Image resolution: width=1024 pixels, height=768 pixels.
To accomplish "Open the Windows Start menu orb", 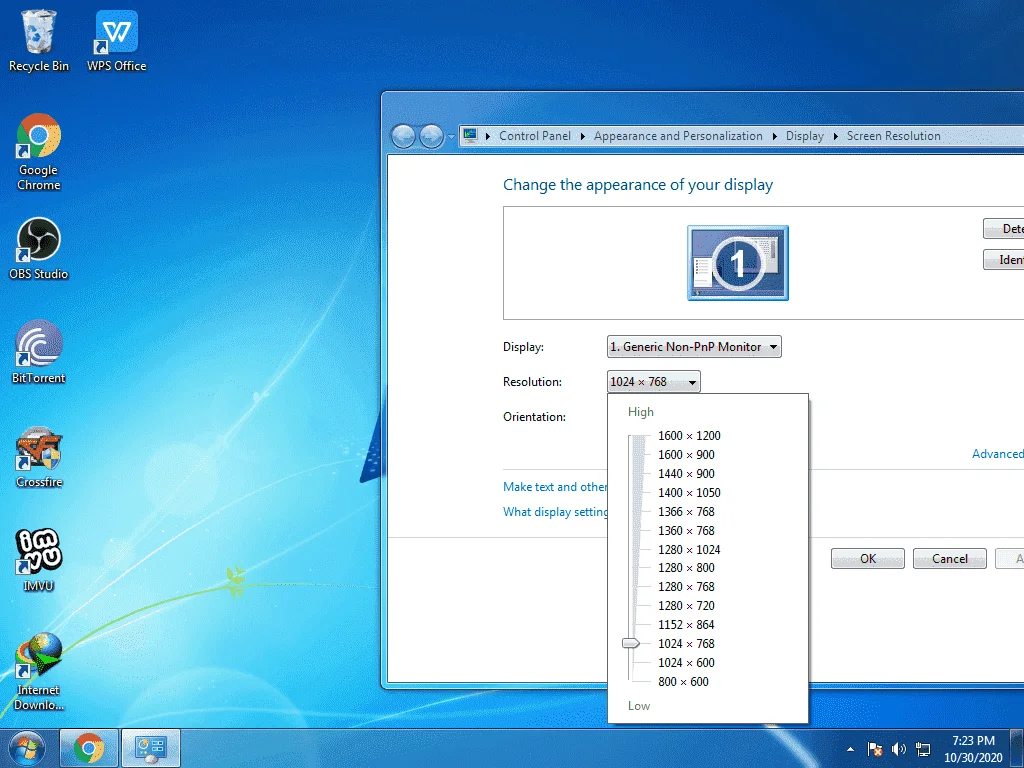I will [27, 748].
